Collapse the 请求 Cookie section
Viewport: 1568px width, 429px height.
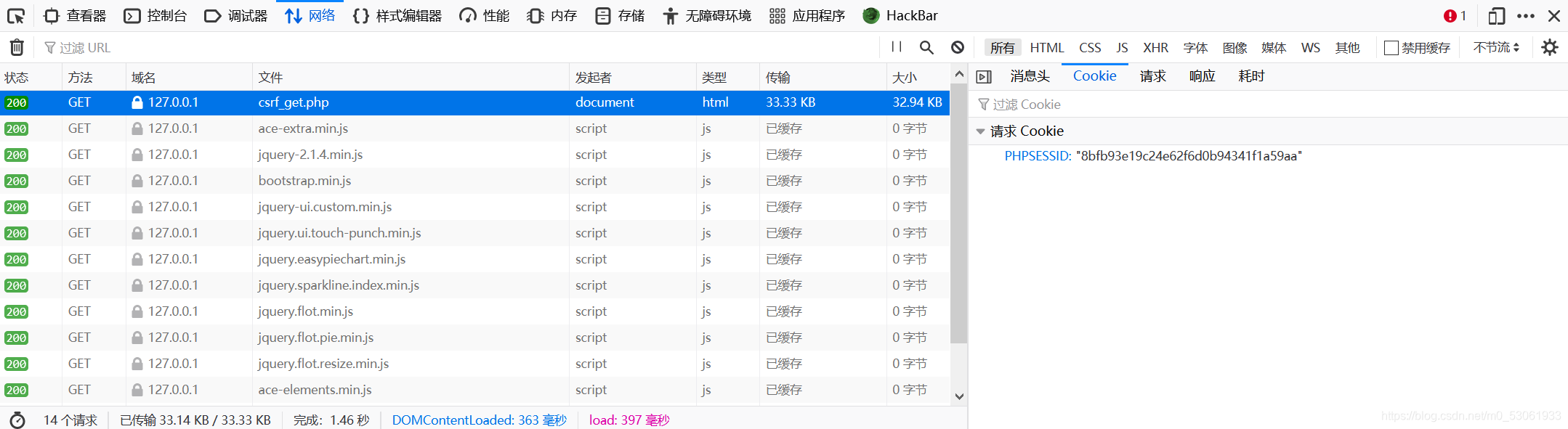[x=980, y=131]
